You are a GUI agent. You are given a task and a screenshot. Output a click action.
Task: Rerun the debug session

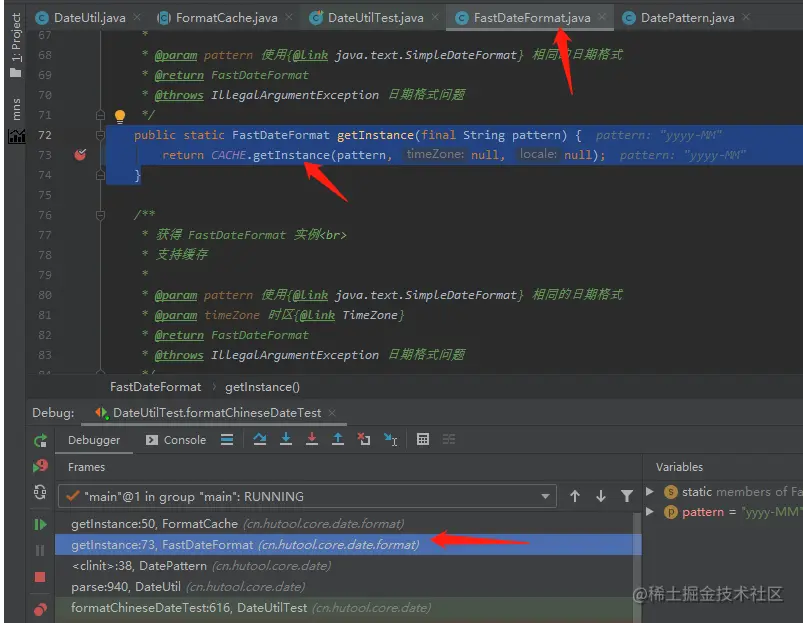point(40,441)
